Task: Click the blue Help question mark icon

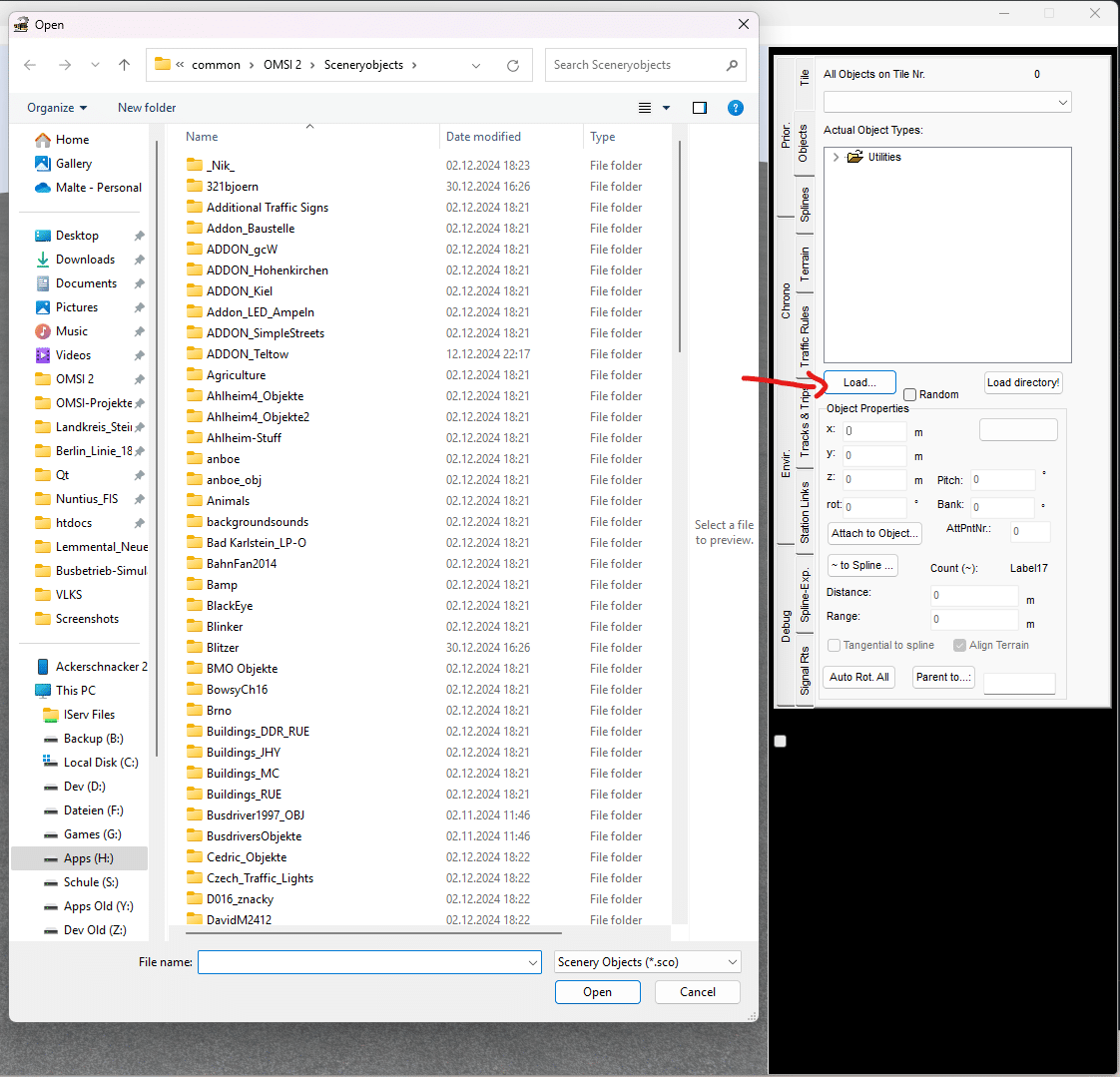Action: tap(736, 108)
